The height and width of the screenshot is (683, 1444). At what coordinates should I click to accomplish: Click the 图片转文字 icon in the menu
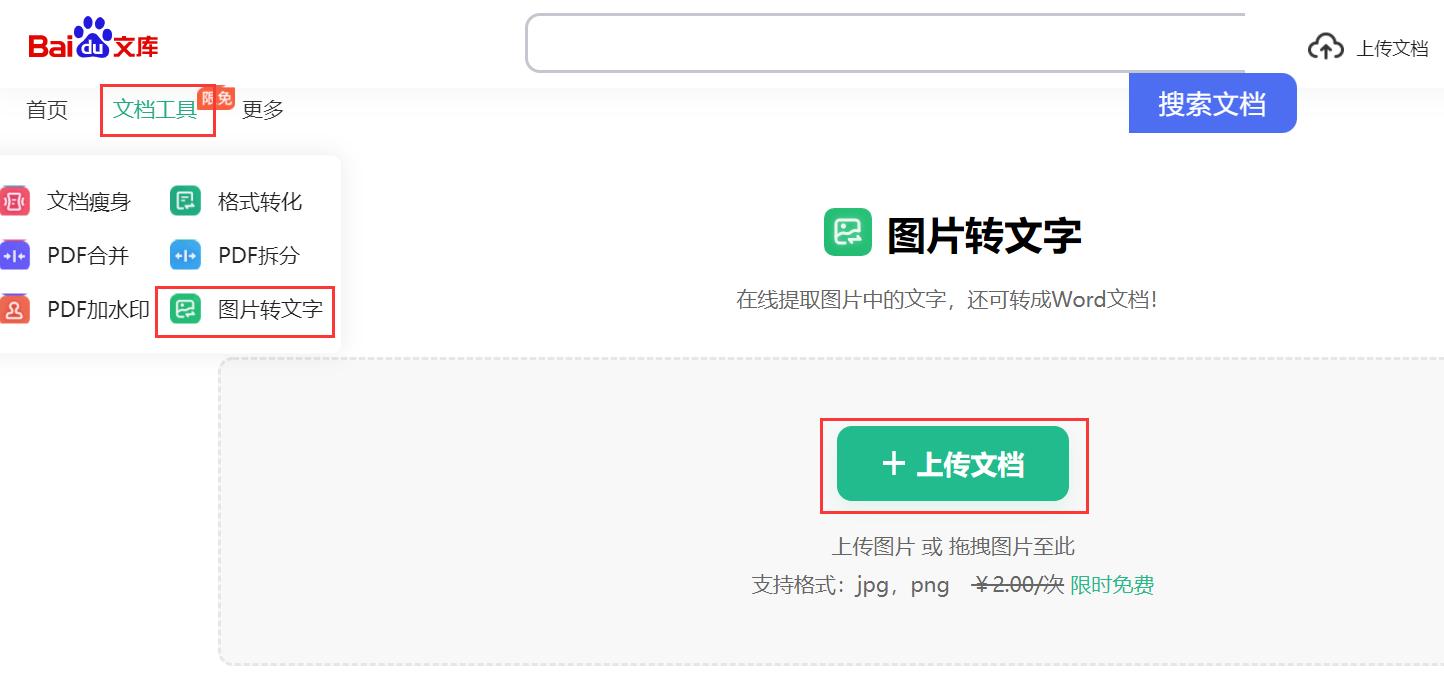(x=184, y=310)
